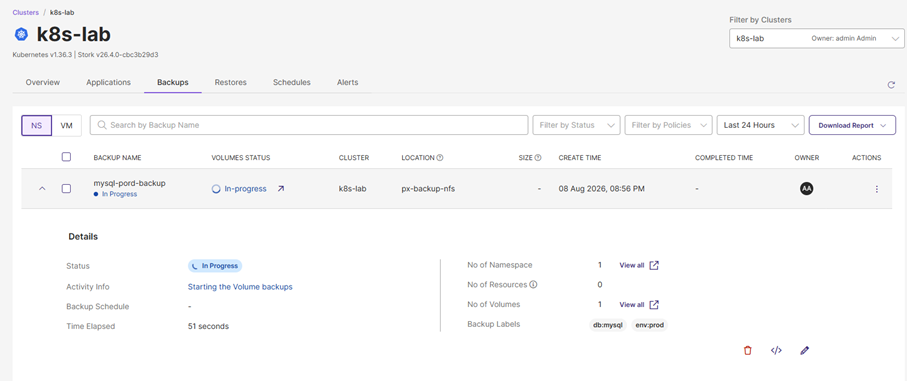Click the COMPLETED TIME column header
This screenshot has height=381, width=907.
click(724, 158)
